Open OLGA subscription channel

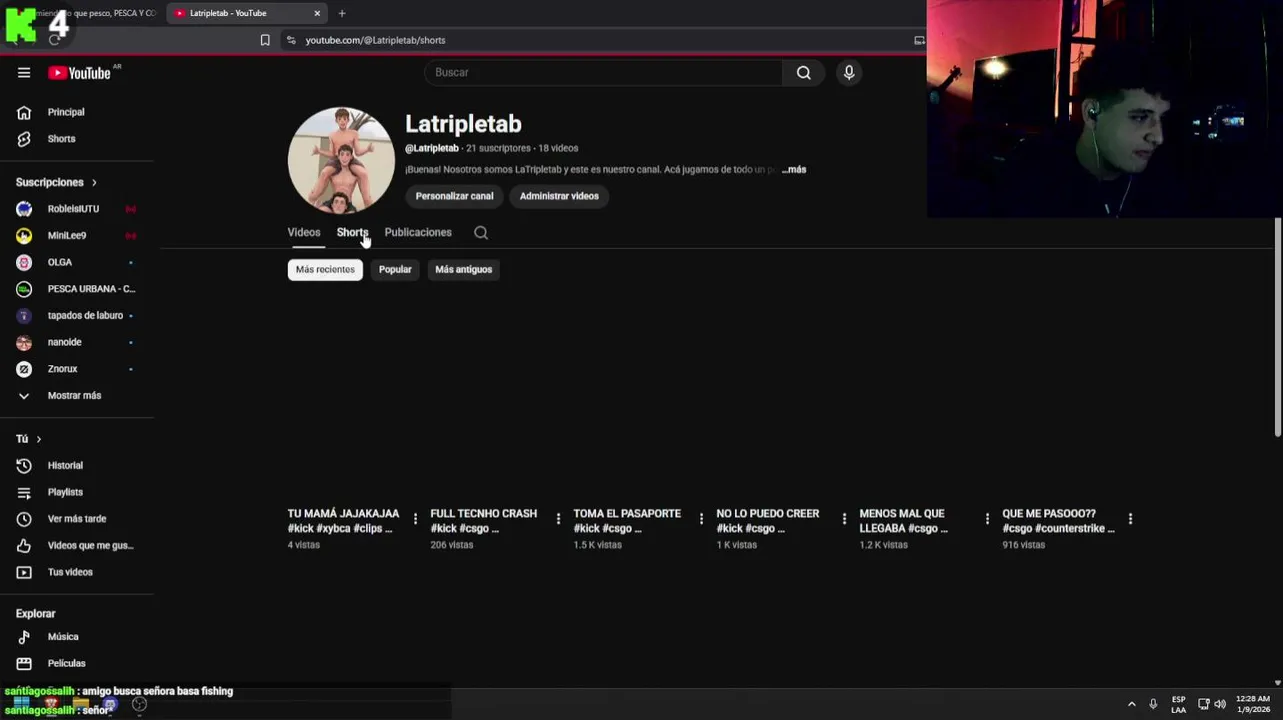(60, 262)
